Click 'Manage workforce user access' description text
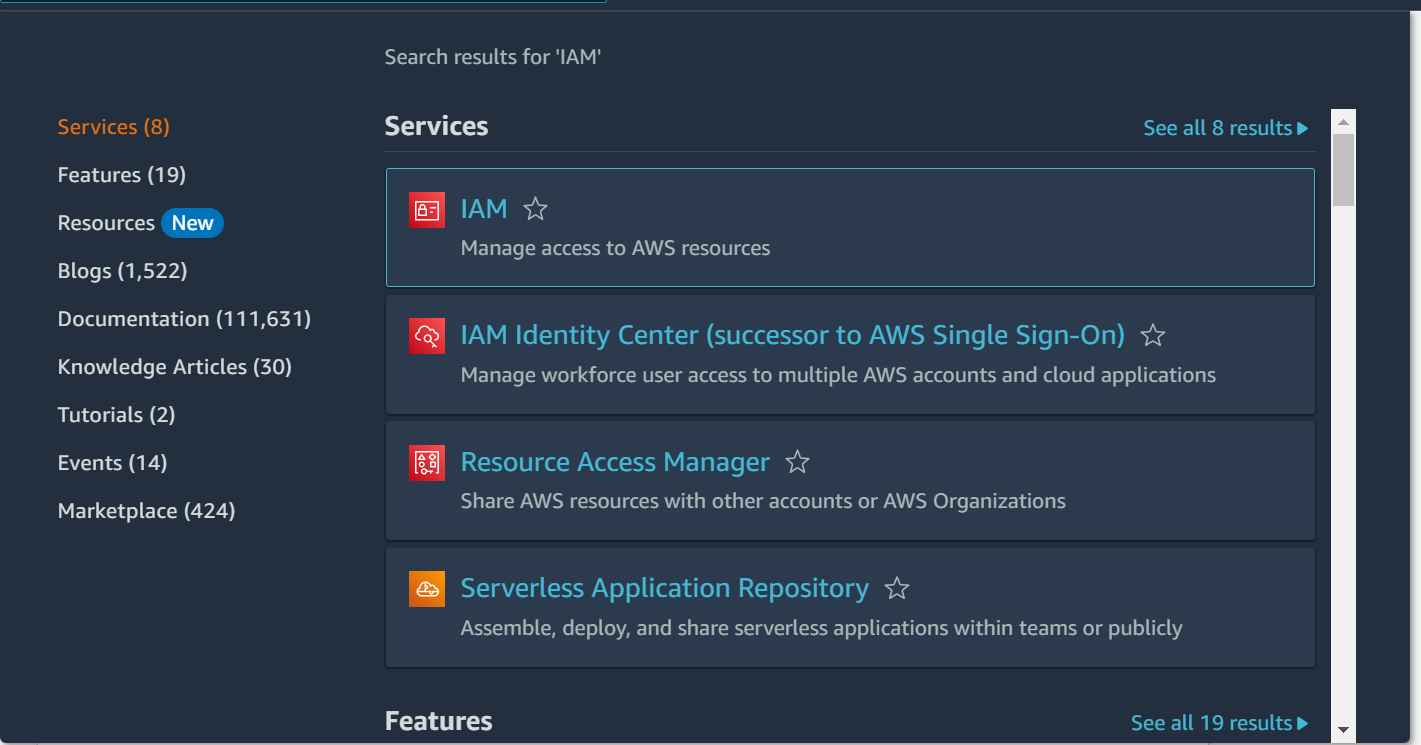The image size is (1421, 745). pyautogui.click(x=838, y=375)
